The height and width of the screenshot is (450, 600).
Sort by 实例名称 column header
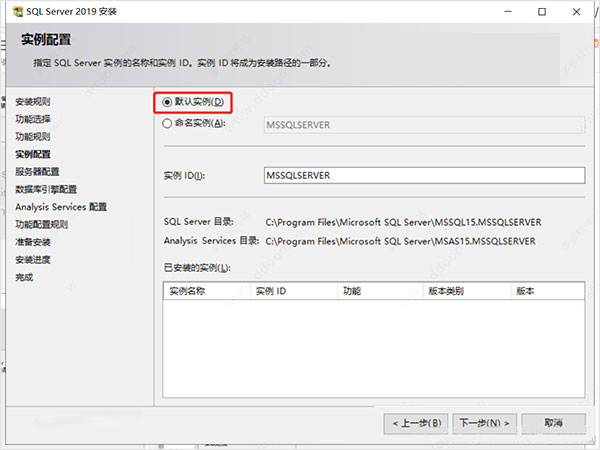click(207, 291)
